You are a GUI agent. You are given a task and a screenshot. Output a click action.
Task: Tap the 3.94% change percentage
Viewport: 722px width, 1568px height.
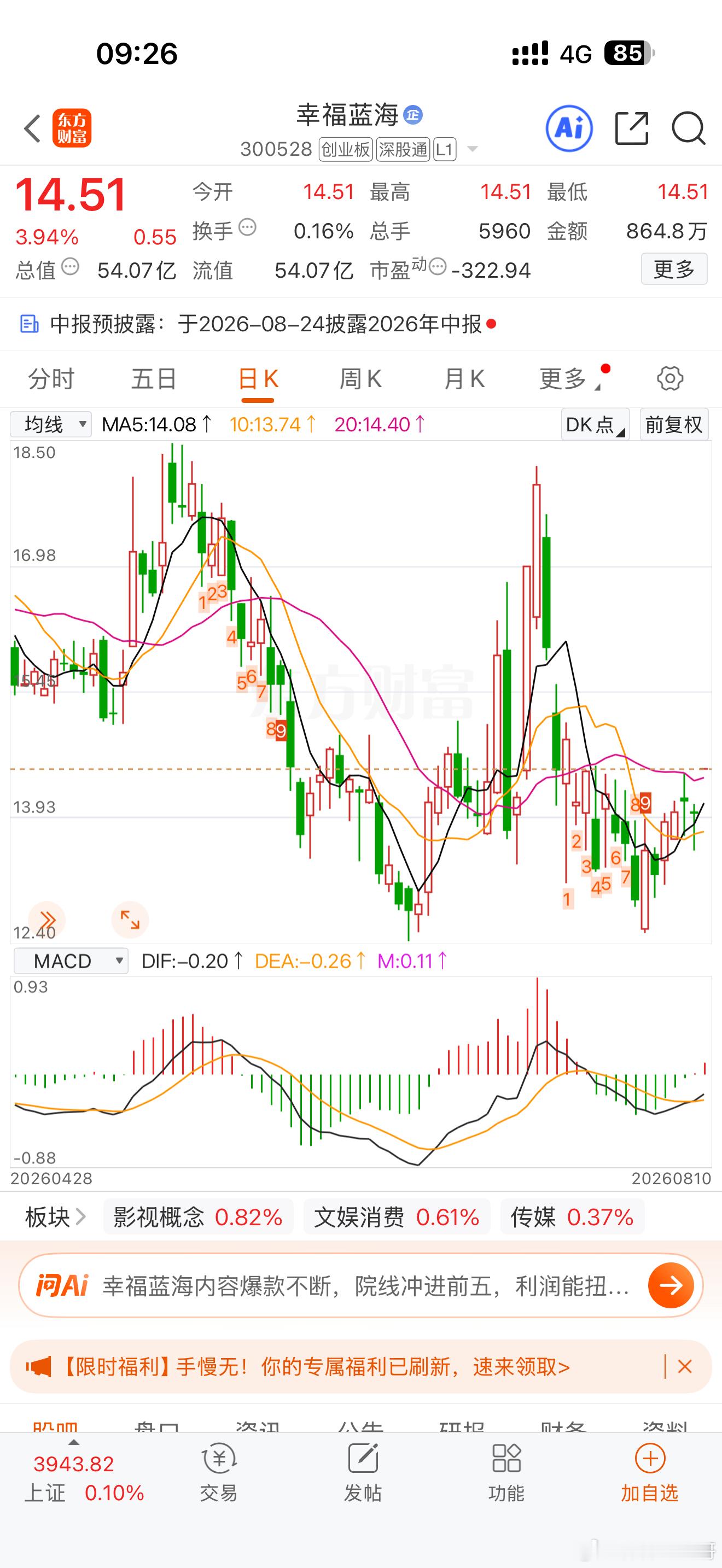tap(47, 237)
